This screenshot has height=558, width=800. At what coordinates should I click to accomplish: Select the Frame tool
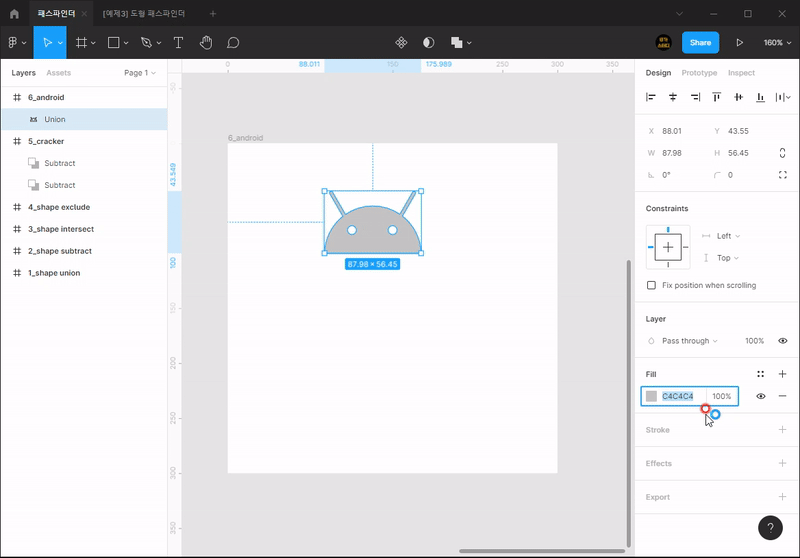[81, 43]
